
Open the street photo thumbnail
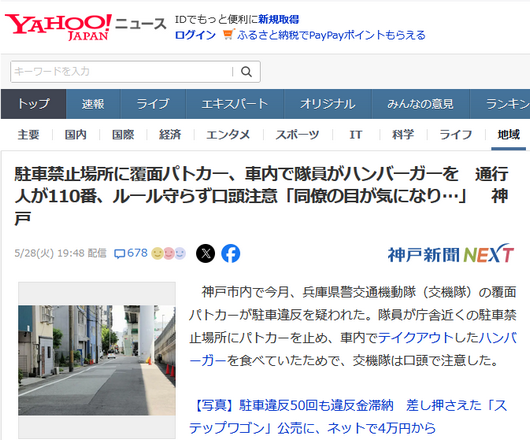pyautogui.click(x=97, y=360)
